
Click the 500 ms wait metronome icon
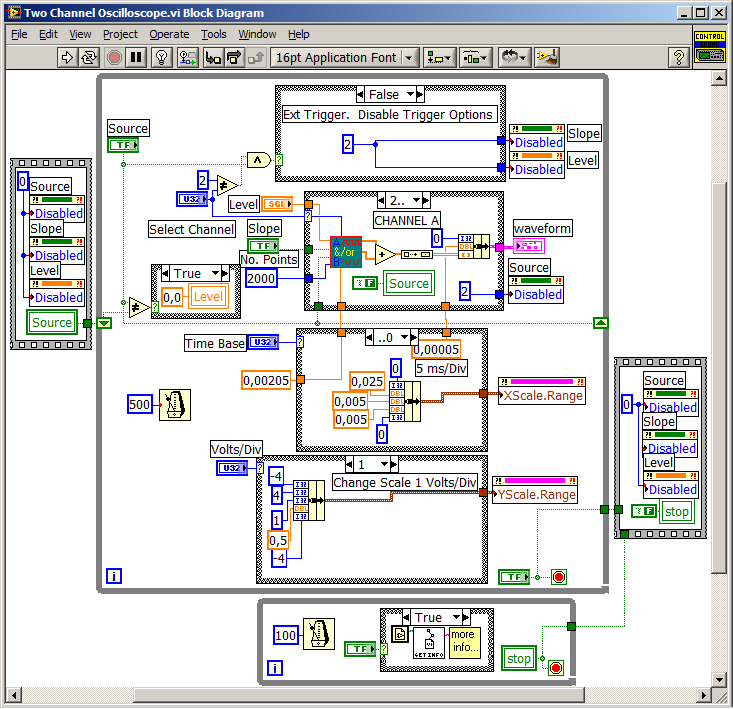click(175, 405)
